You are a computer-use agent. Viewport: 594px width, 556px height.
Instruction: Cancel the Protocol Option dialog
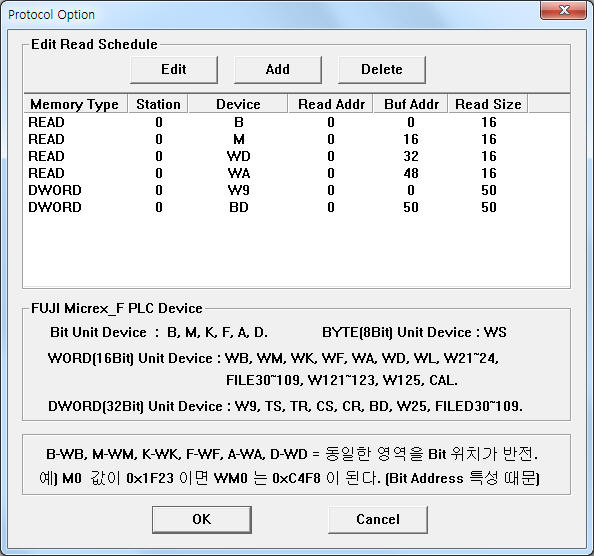pos(378,519)
